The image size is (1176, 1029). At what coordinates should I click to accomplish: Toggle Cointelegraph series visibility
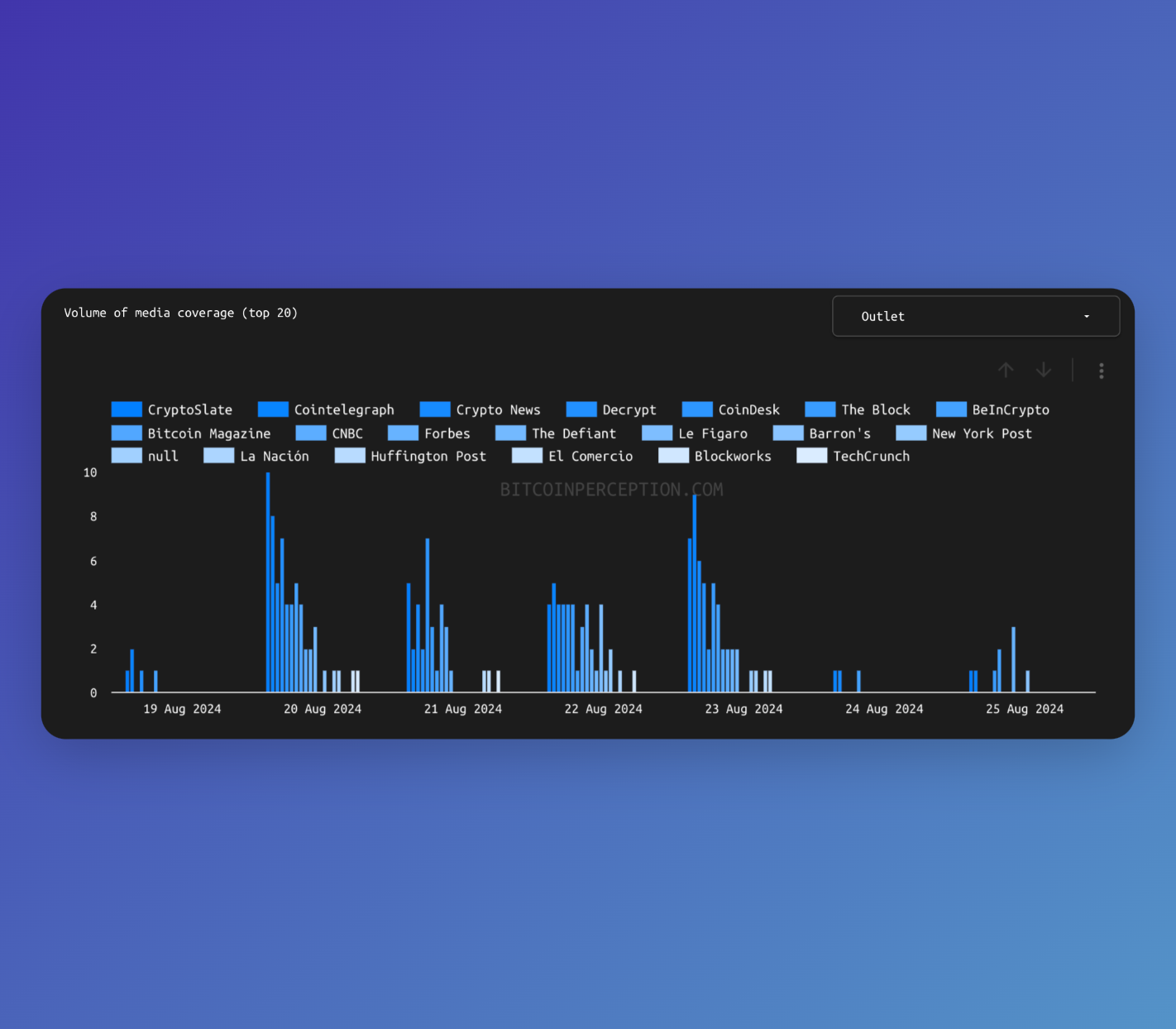click(273, 409)
